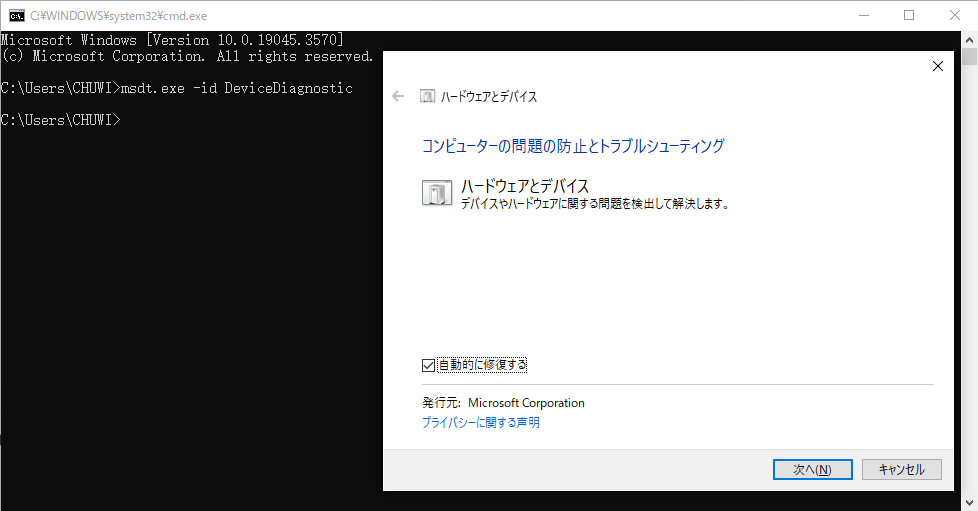Screen dimensions: 978x511
Task: Click the small ハードウェアとデバイス header icon
Action: tap(427, 96)
